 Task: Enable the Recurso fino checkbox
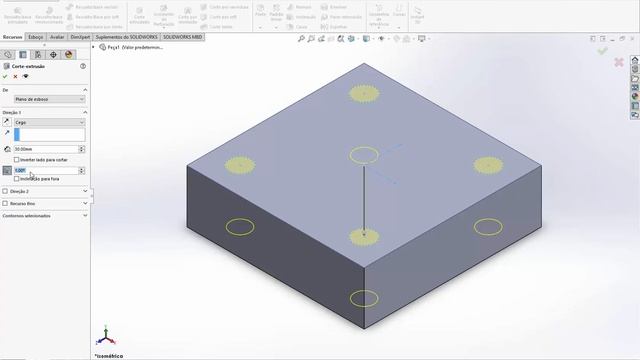pyautogui.click(x=5, y=203)
